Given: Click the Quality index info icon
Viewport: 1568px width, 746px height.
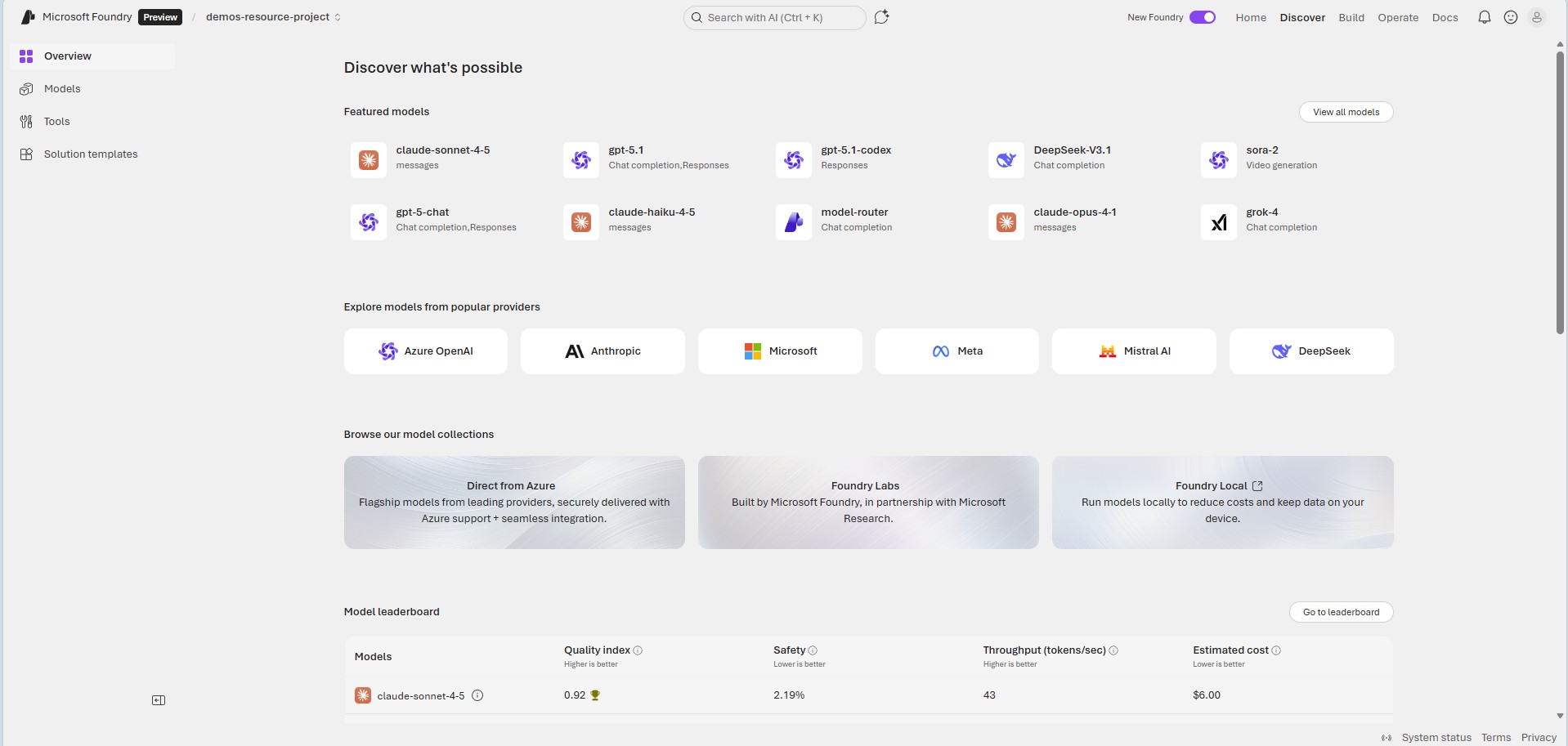Looking at the screenshot, I should coord(638,650).
